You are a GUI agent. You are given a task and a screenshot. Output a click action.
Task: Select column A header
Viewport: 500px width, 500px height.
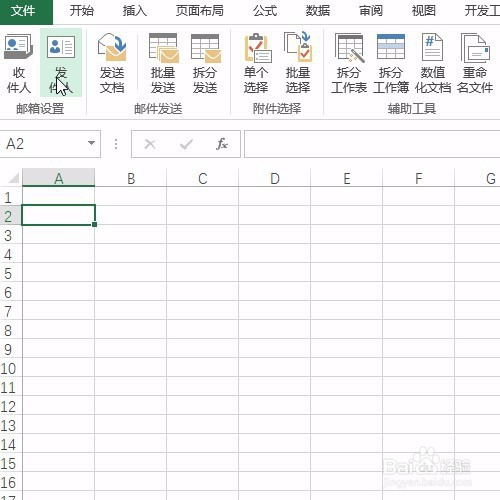pos(58,178)
